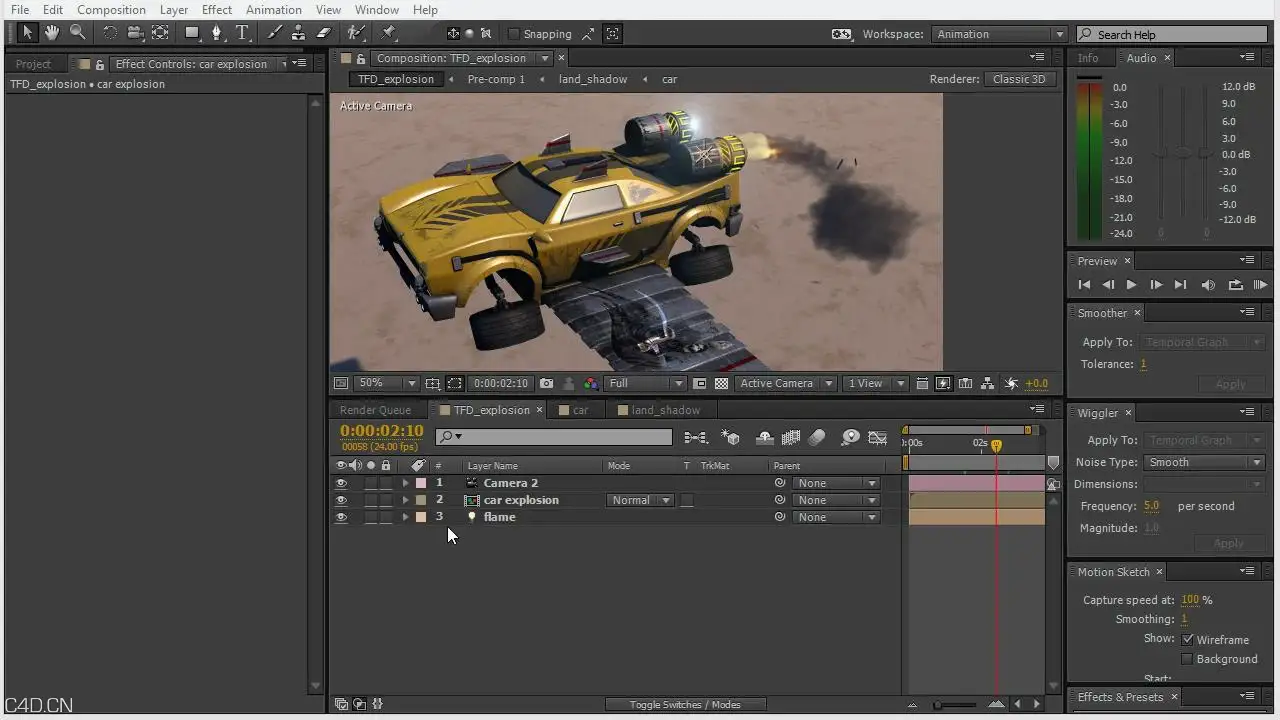Open the Composition menu

point(111,9)
